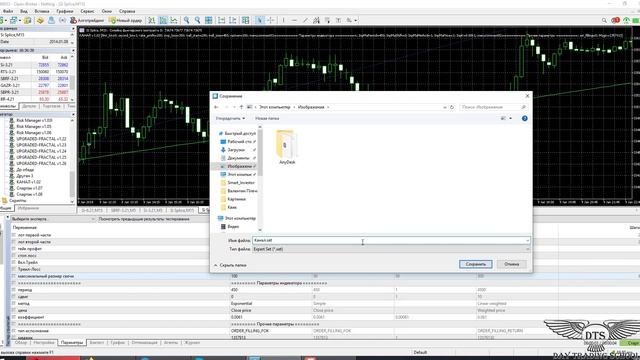Switch to the Настройки tester tab
The height and width of the screenshot is (360, 640).
tap(44, 343)
